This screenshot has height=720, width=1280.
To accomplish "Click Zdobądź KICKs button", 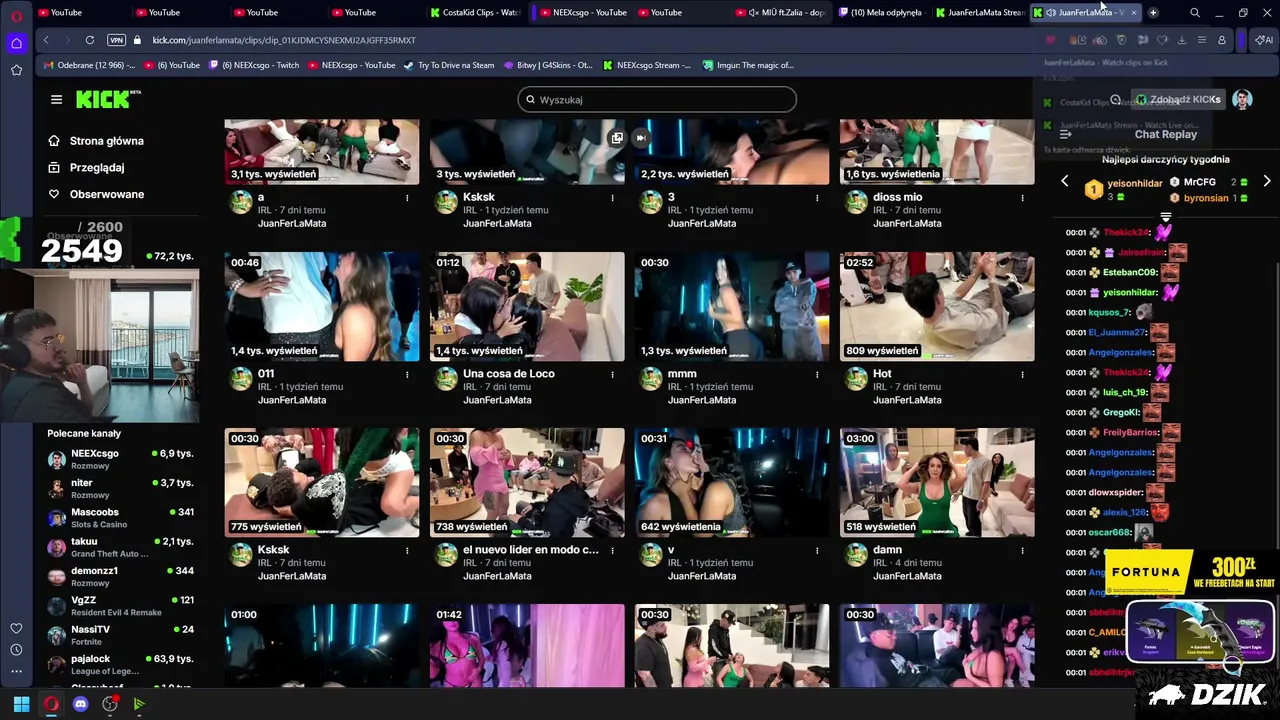I will [x=1178, y=100].
